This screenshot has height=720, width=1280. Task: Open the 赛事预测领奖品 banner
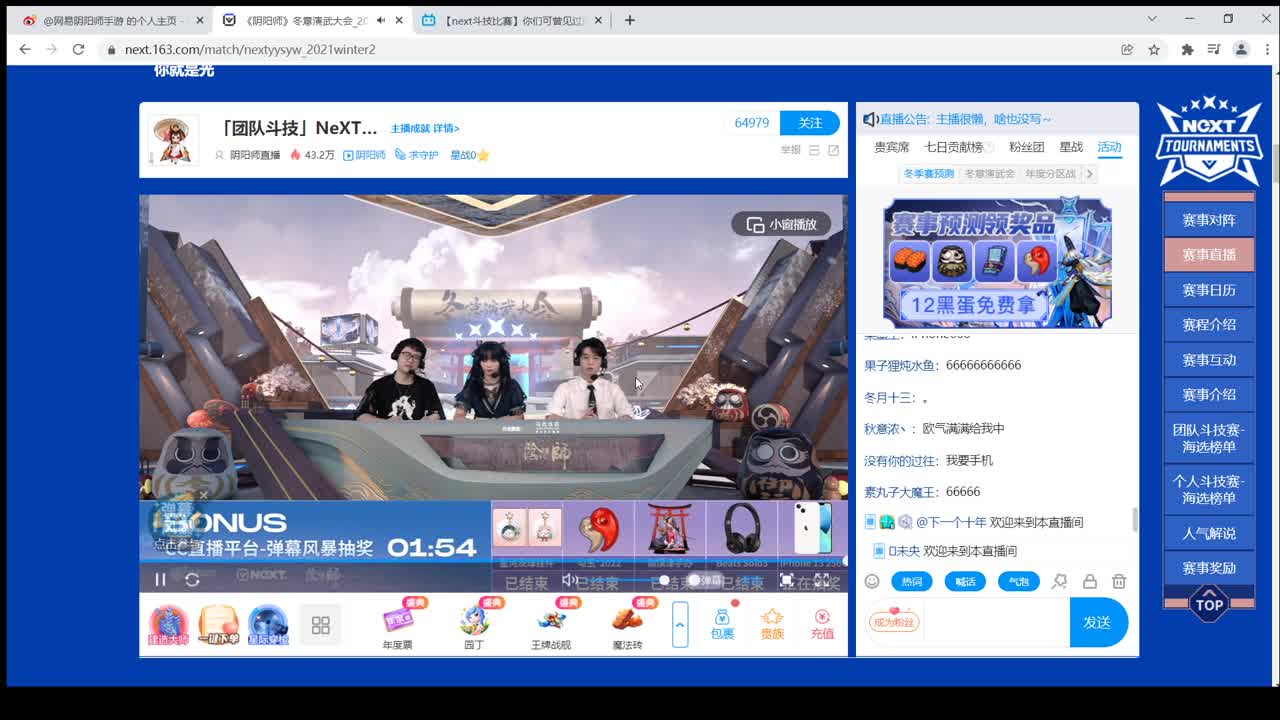[997, 262]
